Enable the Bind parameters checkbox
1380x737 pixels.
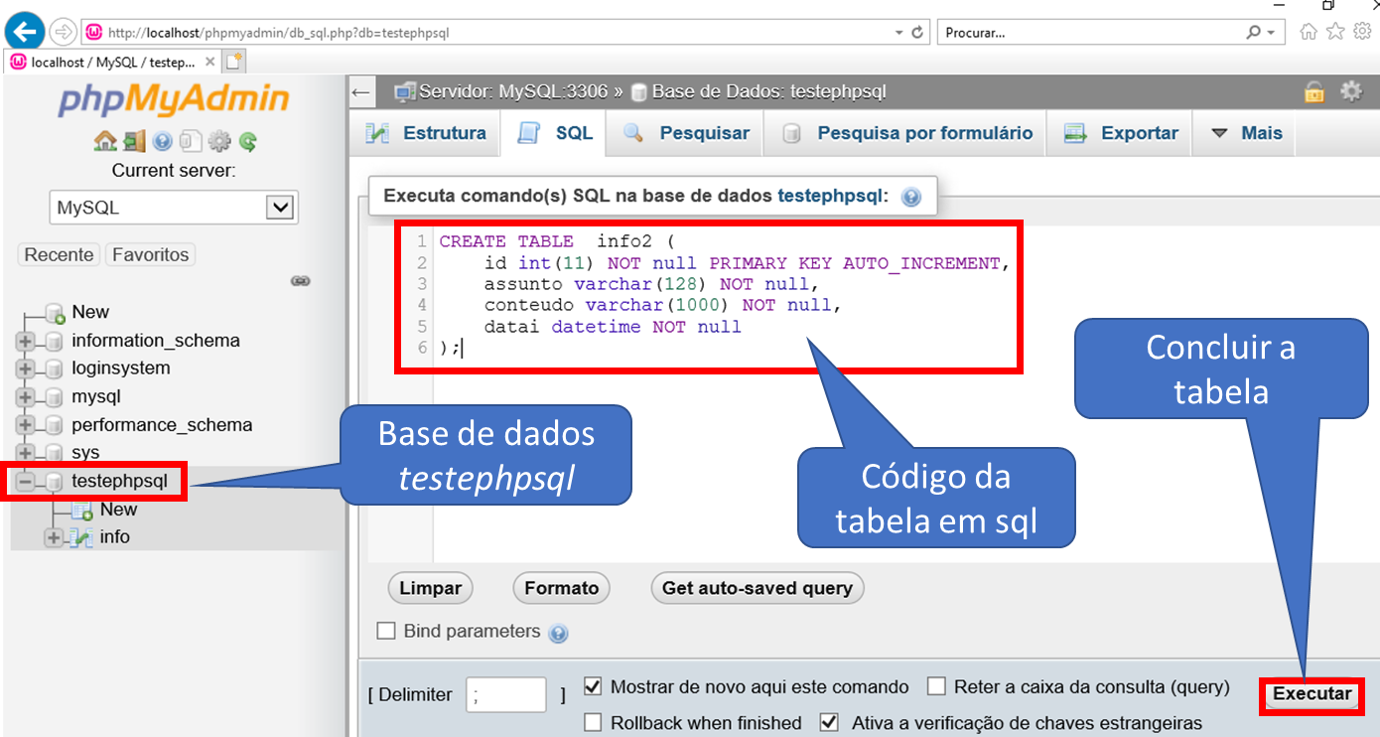click(x=385, y=631)
